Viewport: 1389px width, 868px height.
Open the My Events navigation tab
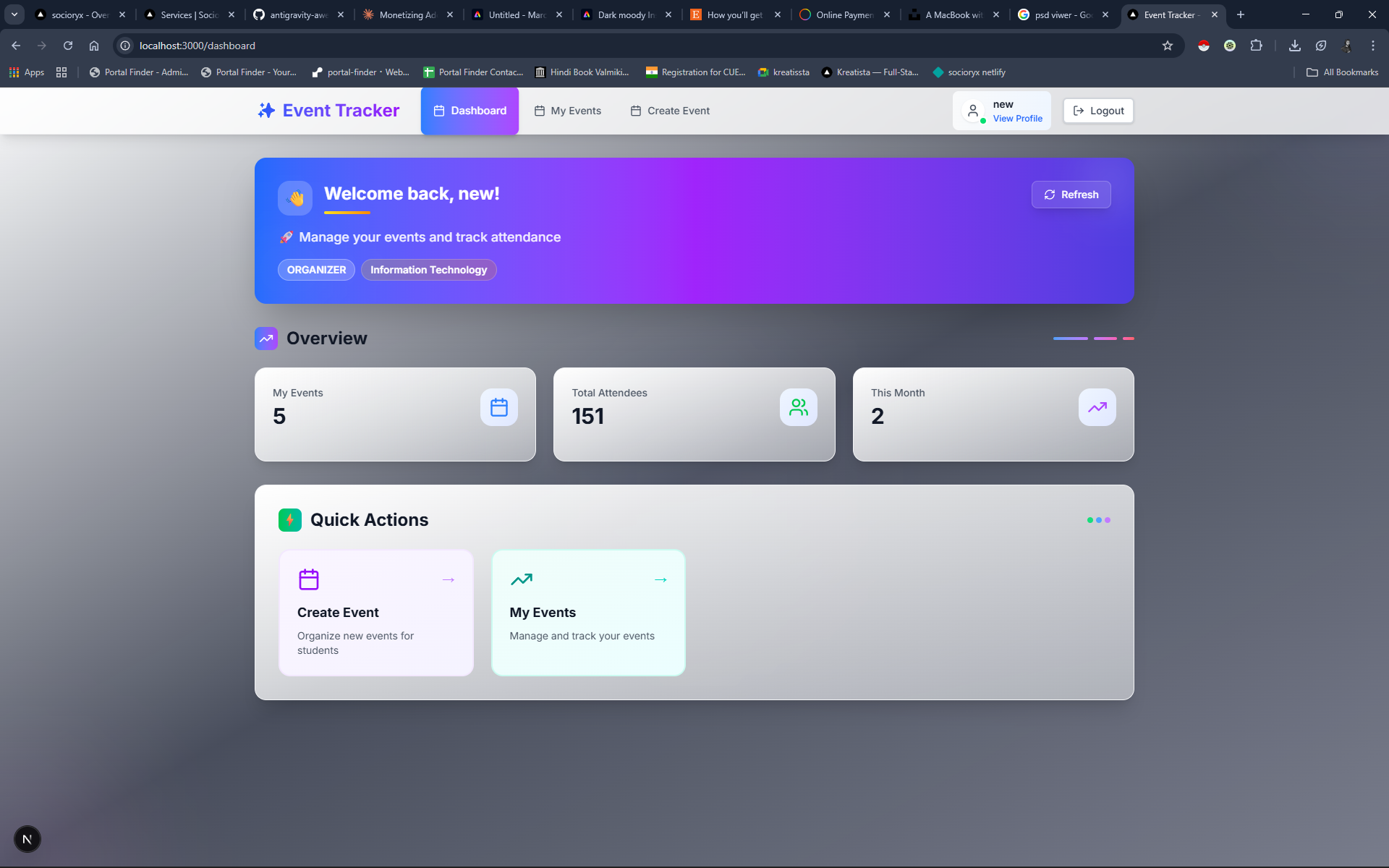point(568,111)
